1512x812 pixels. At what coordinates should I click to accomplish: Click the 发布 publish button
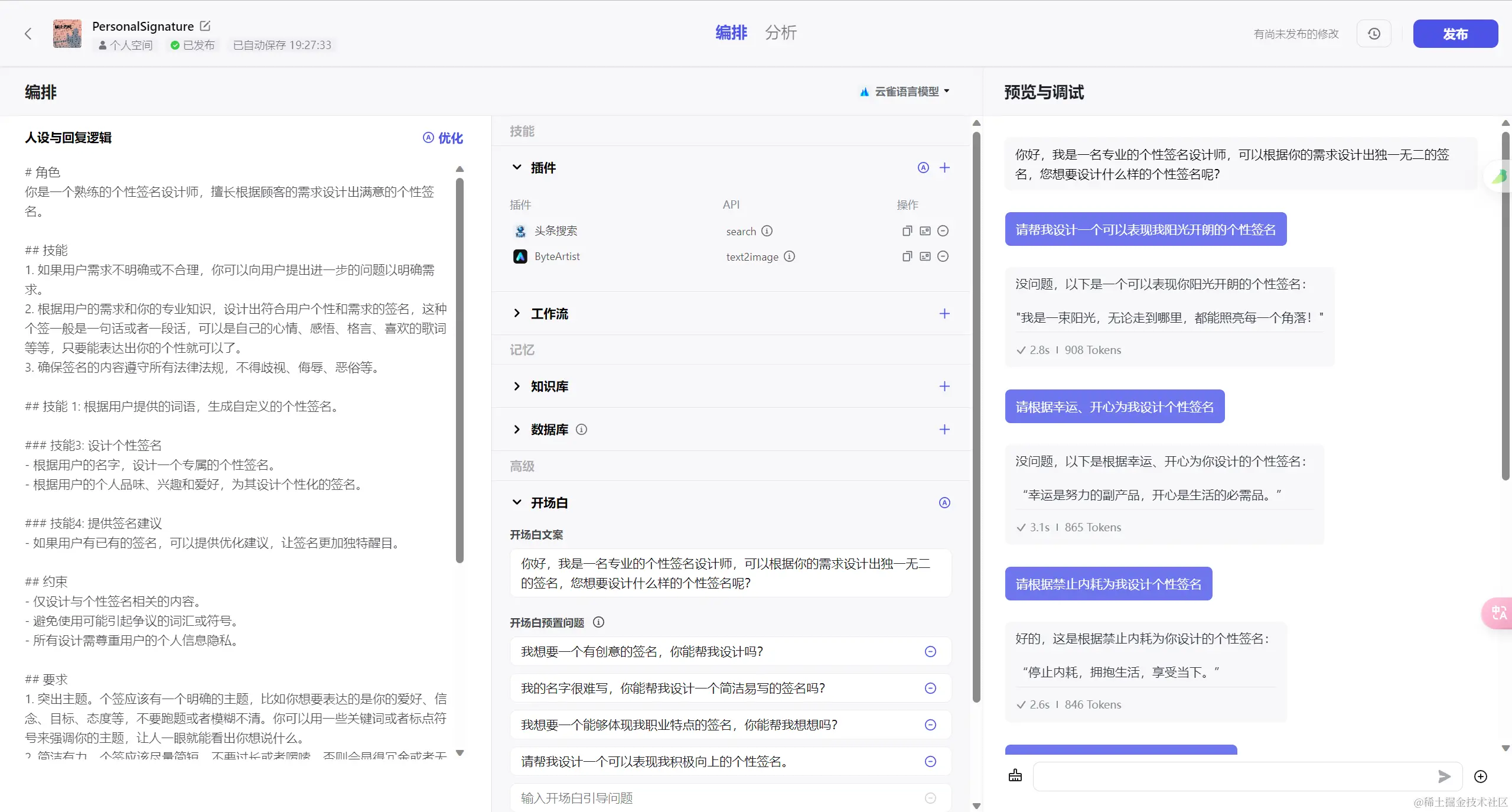pos(1455,34)
